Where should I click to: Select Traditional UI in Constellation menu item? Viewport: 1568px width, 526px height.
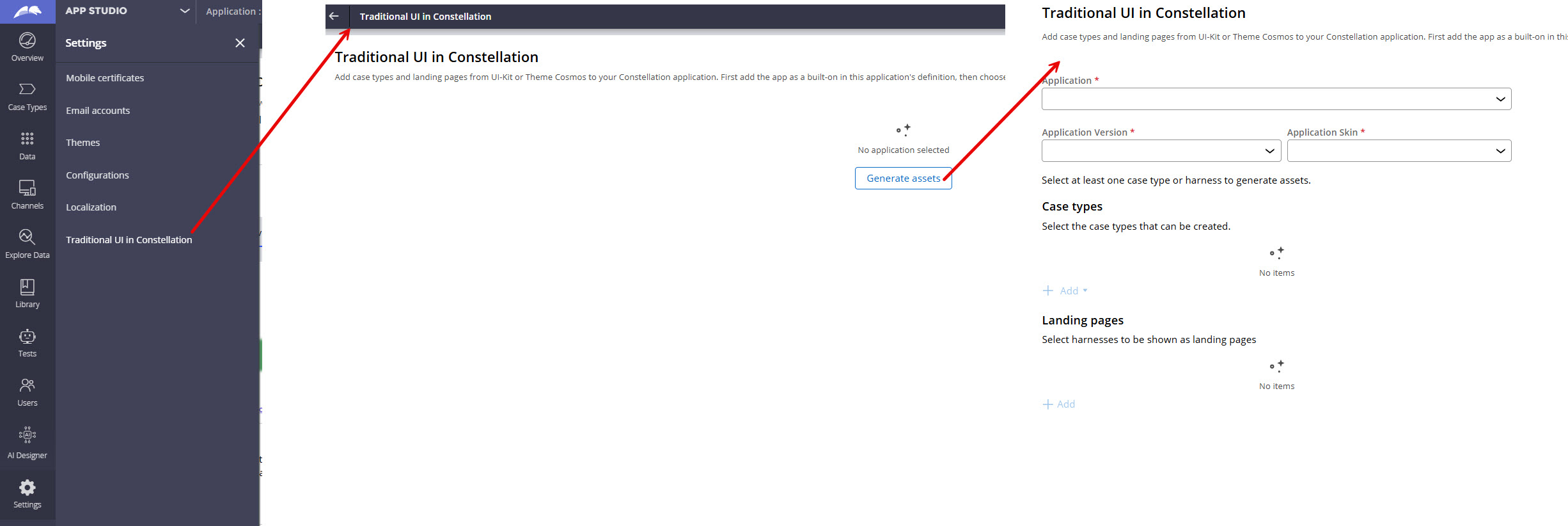(x=129, y=240)
